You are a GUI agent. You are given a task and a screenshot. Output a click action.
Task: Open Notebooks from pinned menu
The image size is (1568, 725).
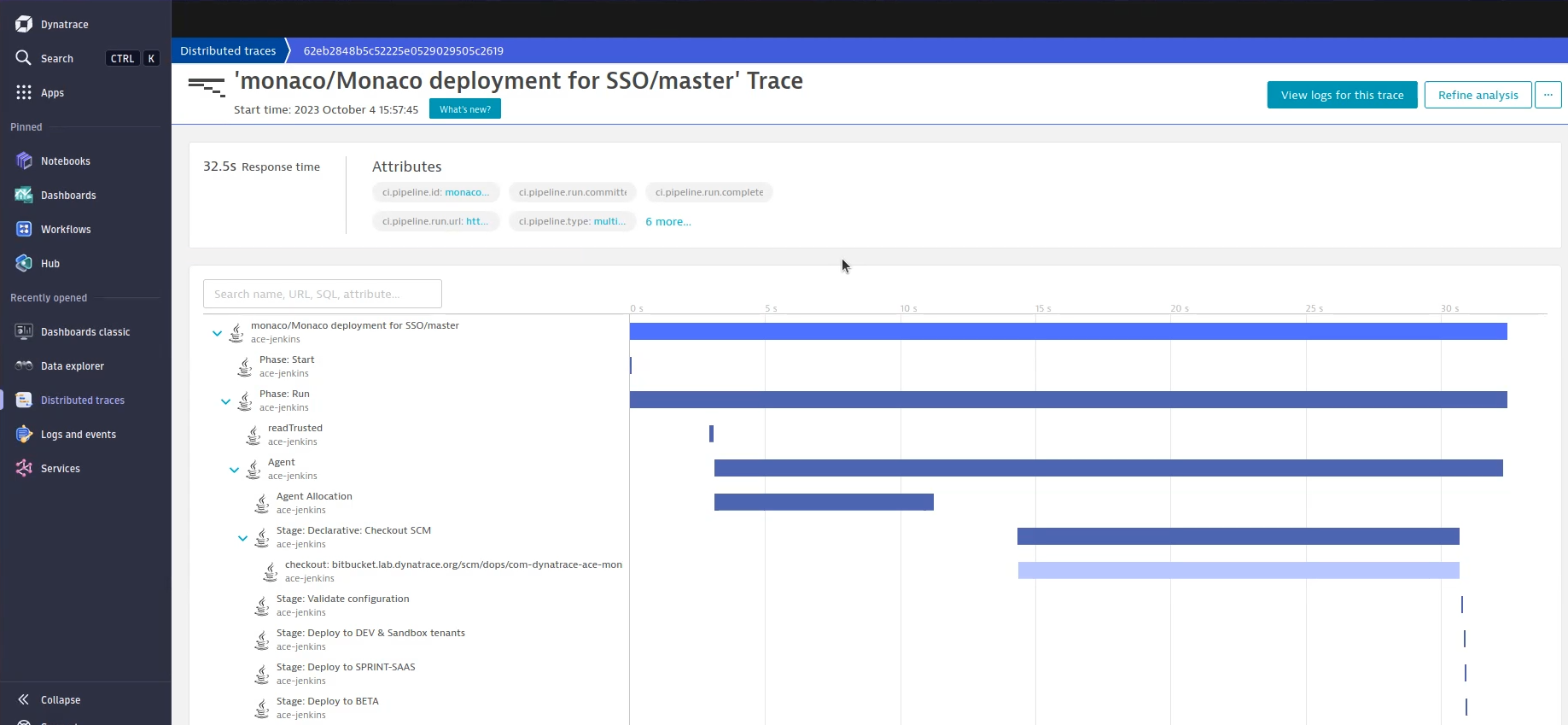(66, 161)
